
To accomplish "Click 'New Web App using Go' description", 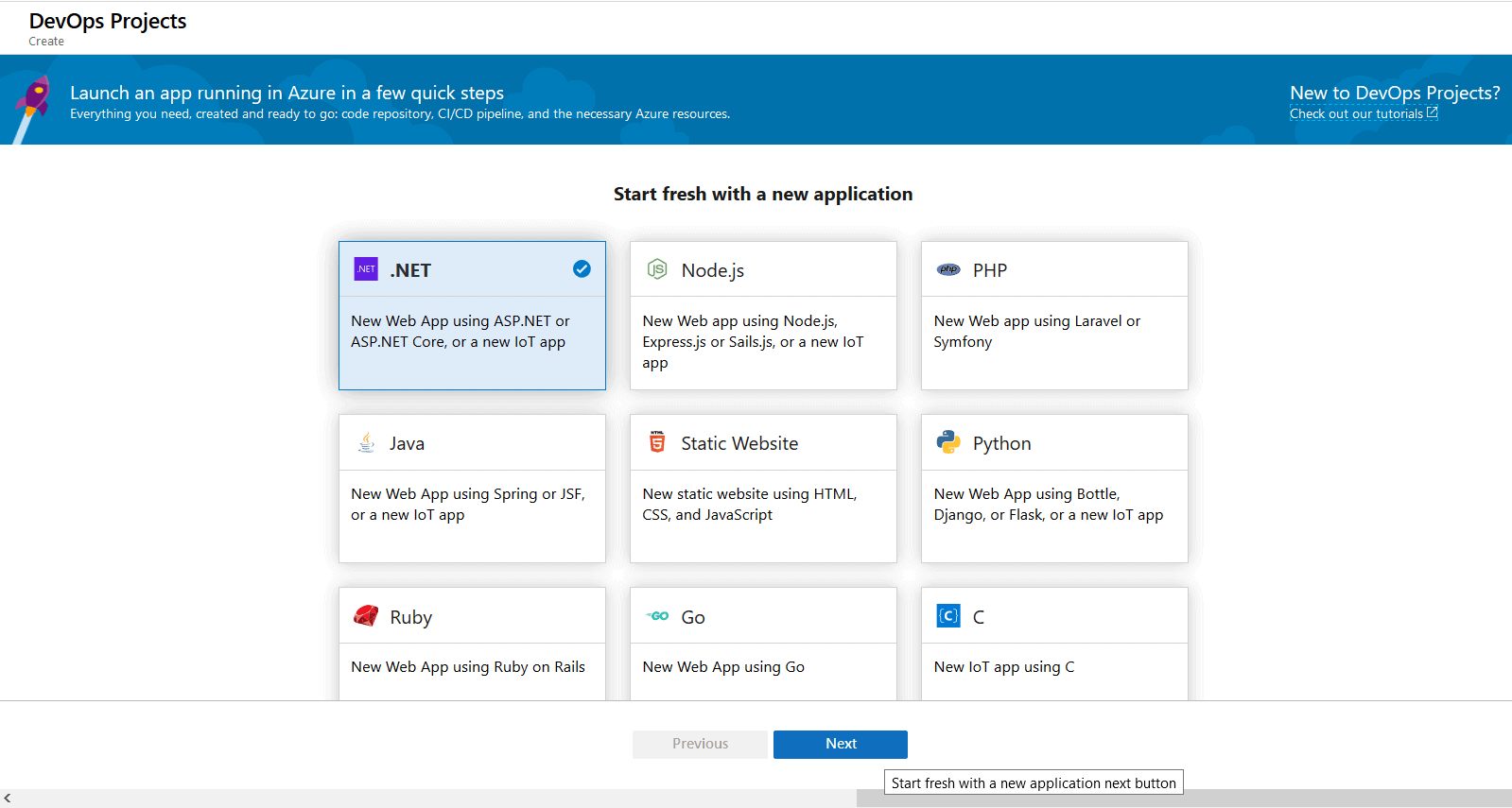I will click(723, 667).
